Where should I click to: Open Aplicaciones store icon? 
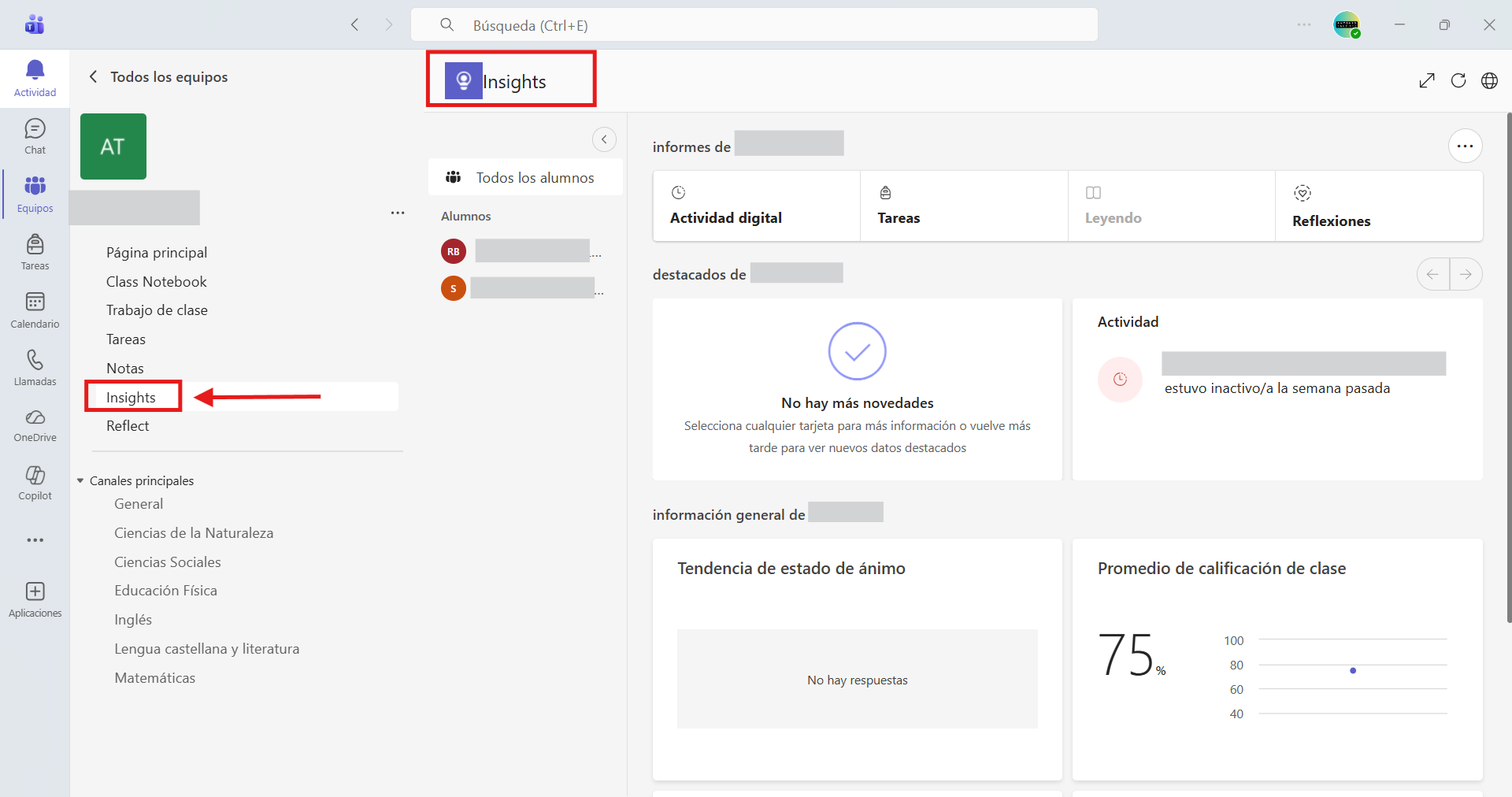35,599
